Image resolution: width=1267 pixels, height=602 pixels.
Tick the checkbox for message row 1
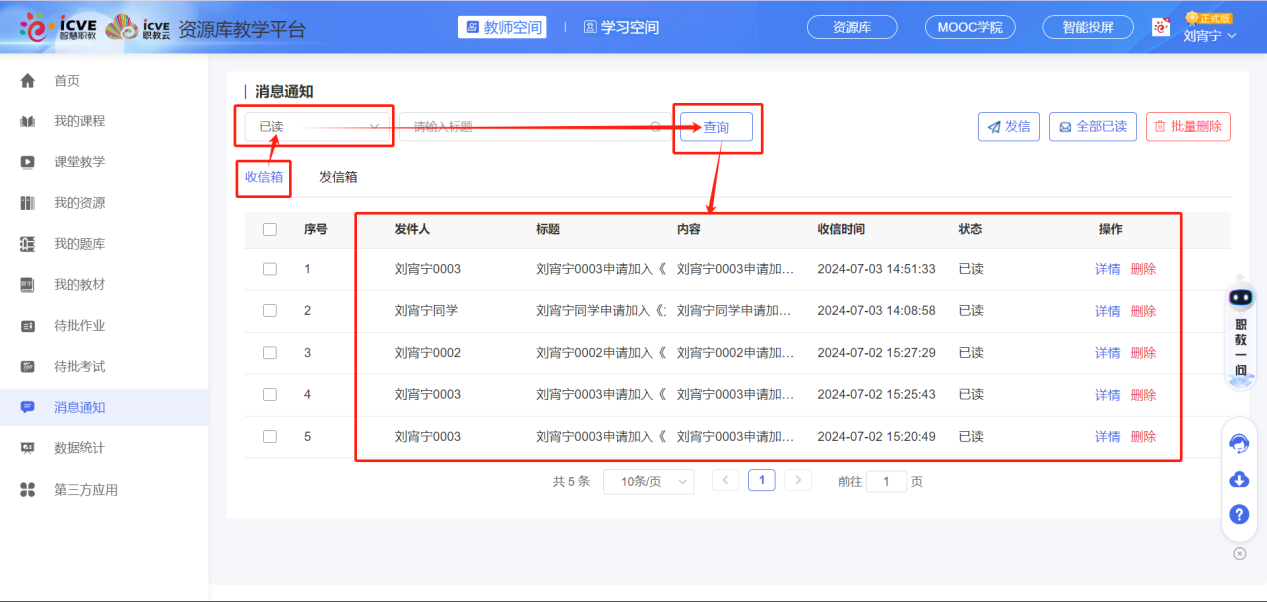point(268,268)
